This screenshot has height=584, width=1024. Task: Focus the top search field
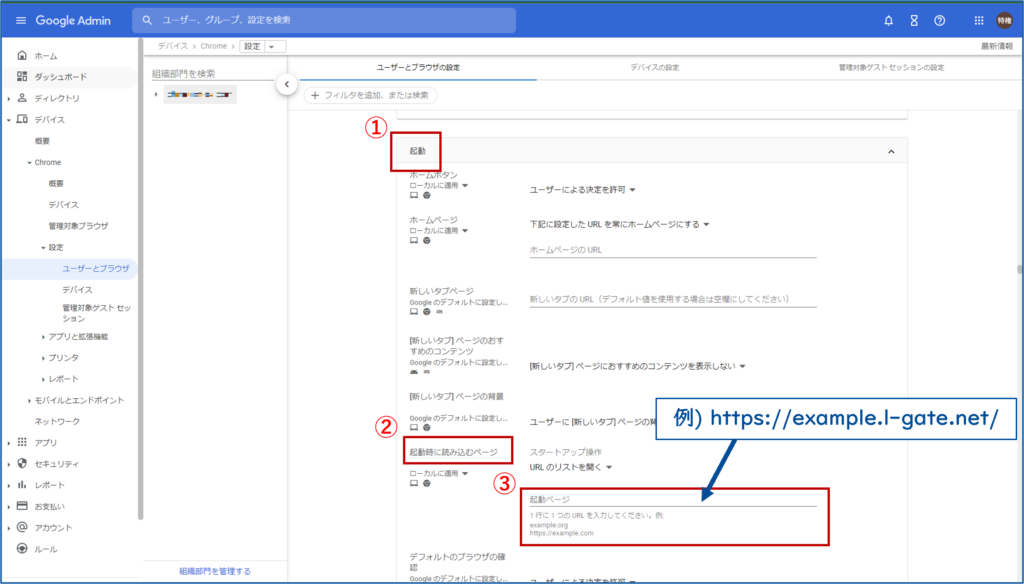pyautogui.click(x=324, y=20)
